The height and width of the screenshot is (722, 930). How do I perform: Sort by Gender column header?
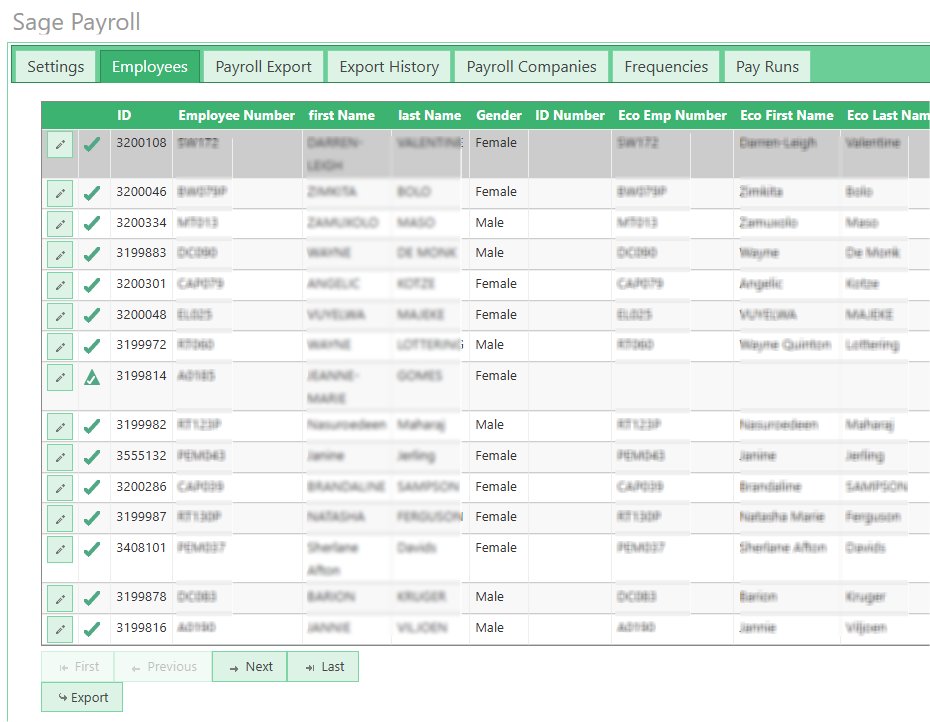coord(499,115)
